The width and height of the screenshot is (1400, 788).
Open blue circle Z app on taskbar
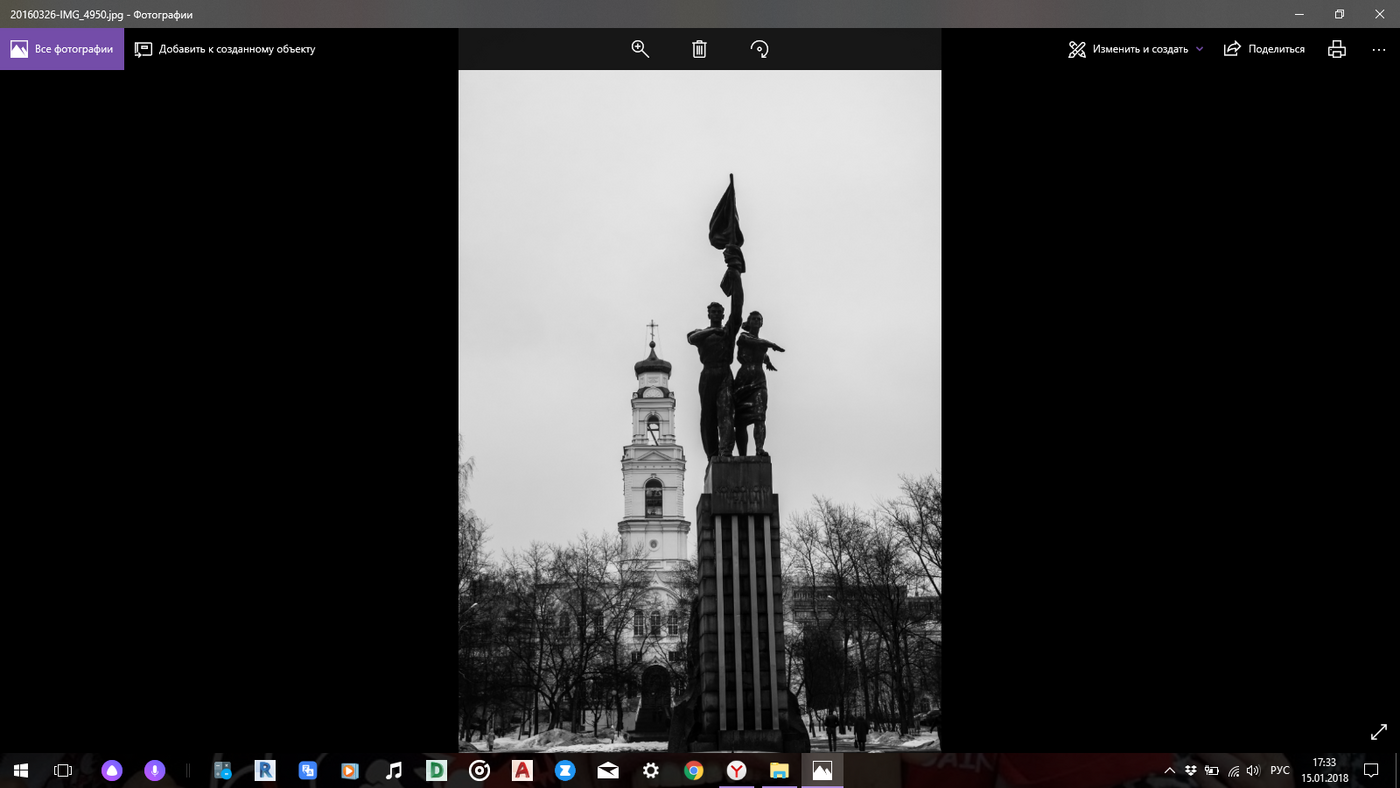565,770
